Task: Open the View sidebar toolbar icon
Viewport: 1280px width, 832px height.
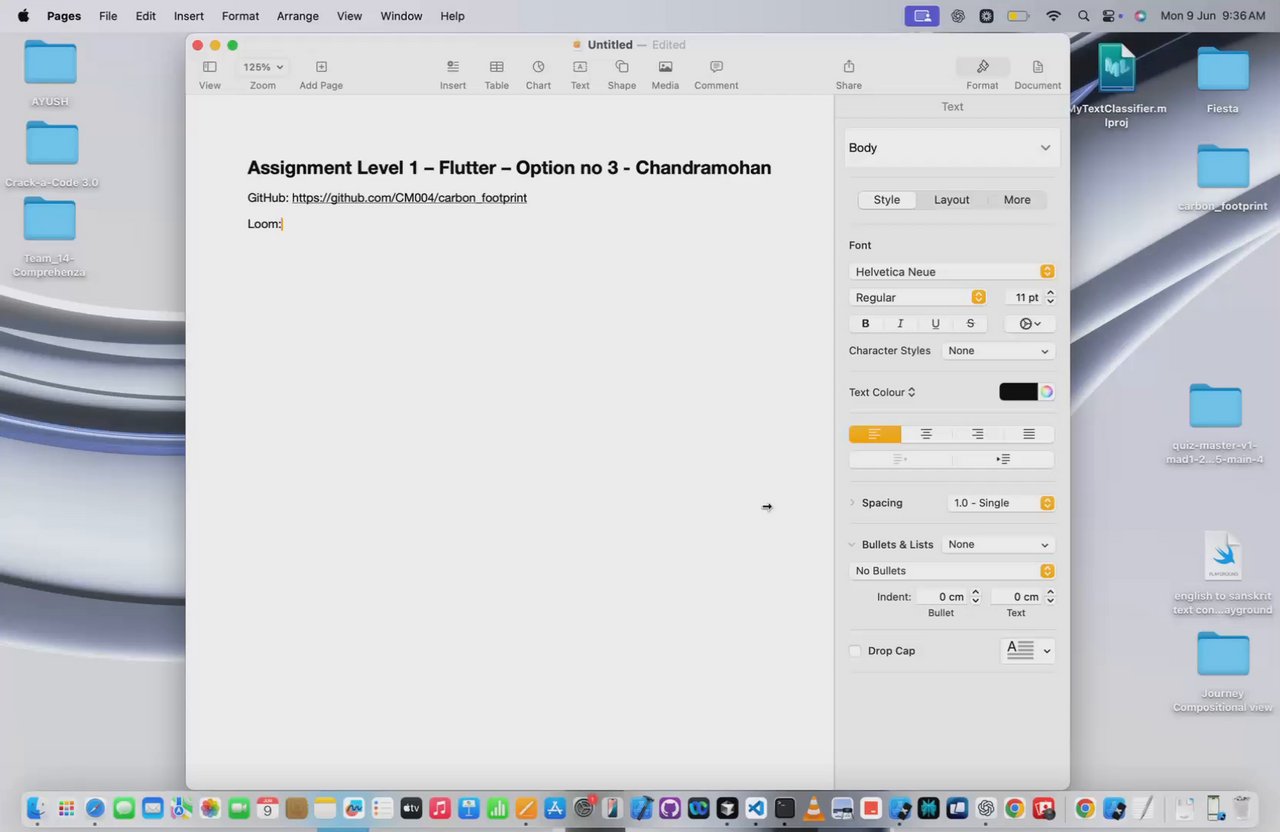Action: point(209,67)
